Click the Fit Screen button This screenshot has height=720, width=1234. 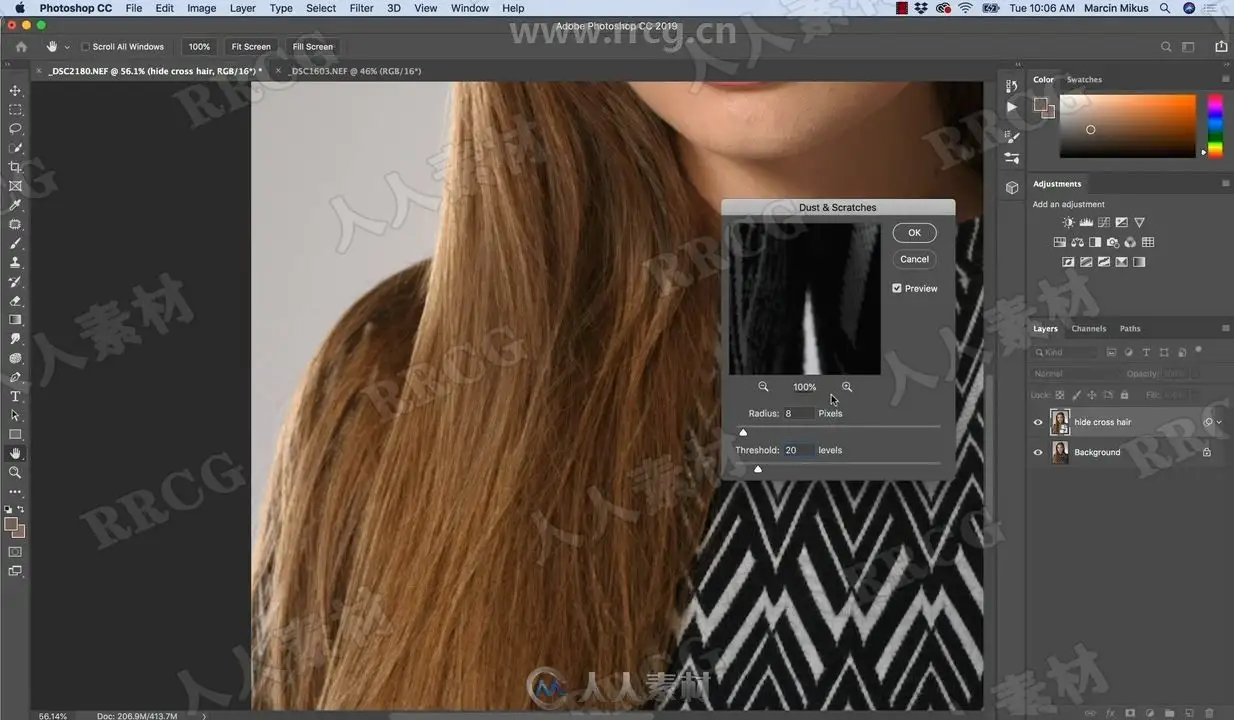click(251, 47)
